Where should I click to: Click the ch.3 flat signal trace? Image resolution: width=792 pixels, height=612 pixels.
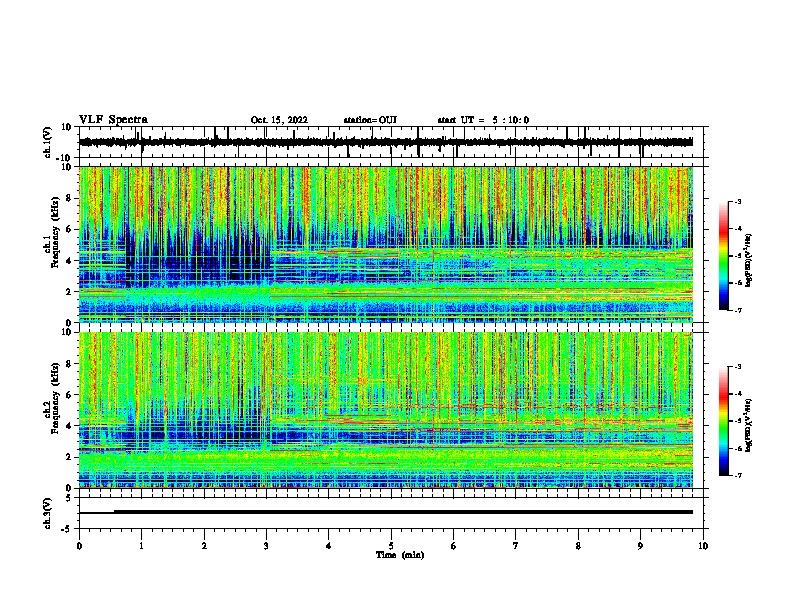[x=386, y=512]
